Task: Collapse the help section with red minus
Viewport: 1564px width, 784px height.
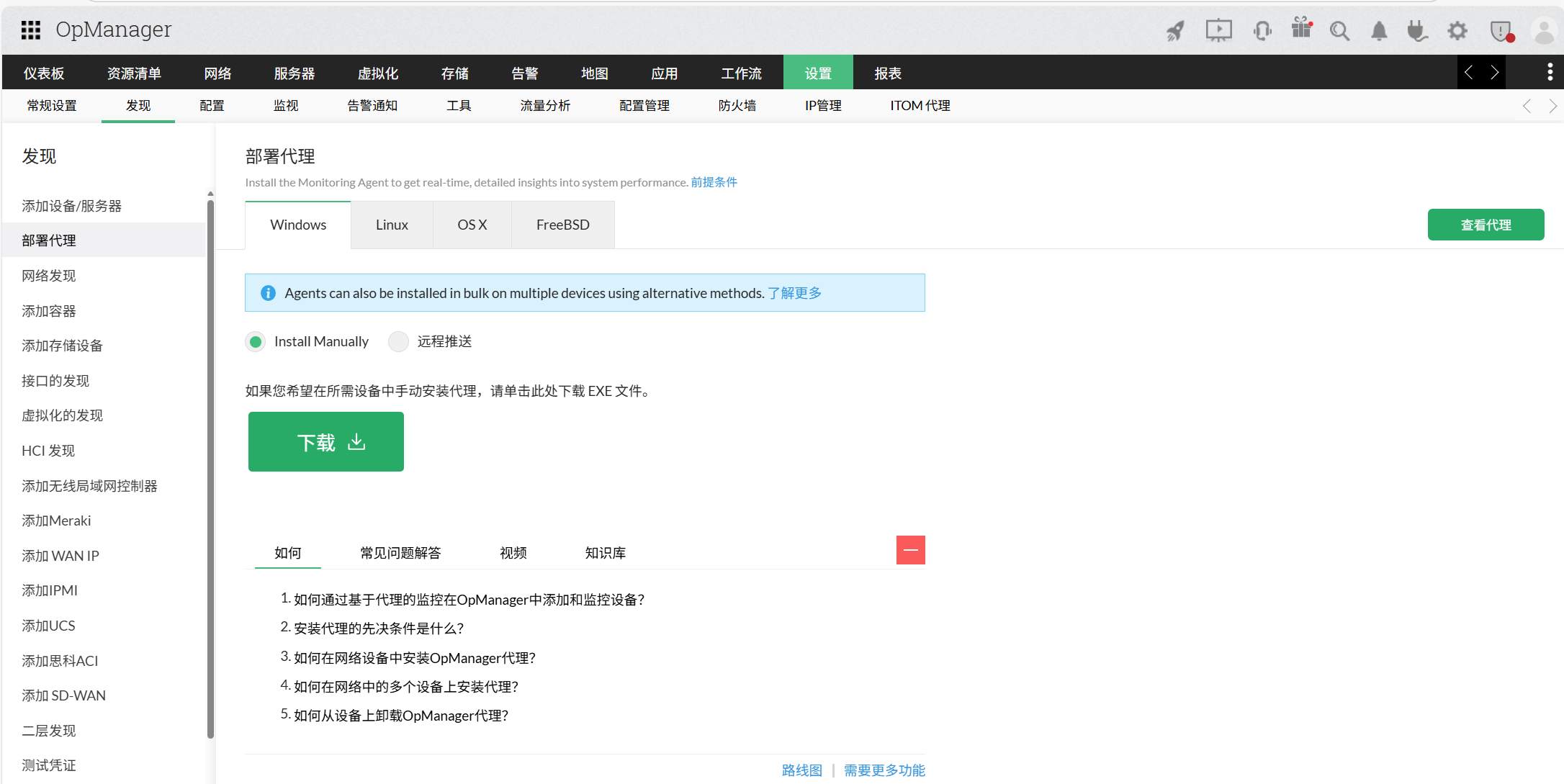Action: pos(910,549)
